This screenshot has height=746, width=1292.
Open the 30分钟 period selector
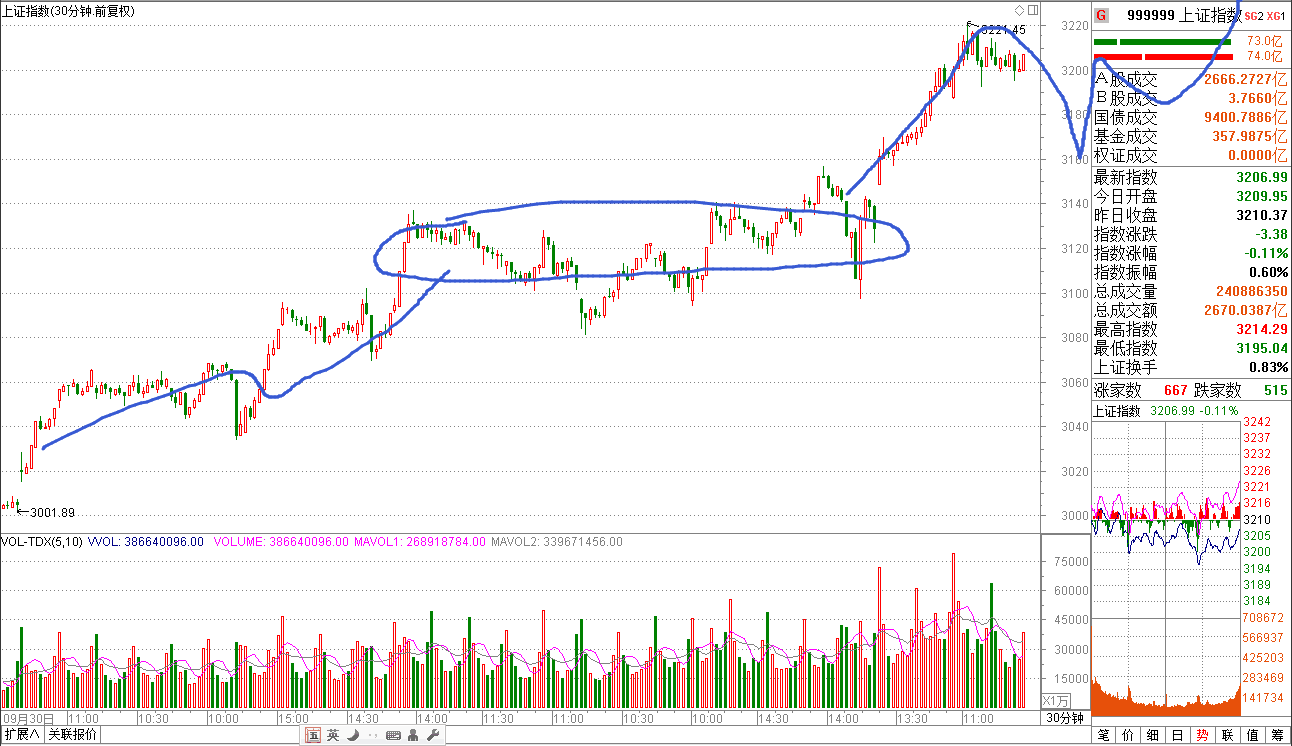point(1065,718)
